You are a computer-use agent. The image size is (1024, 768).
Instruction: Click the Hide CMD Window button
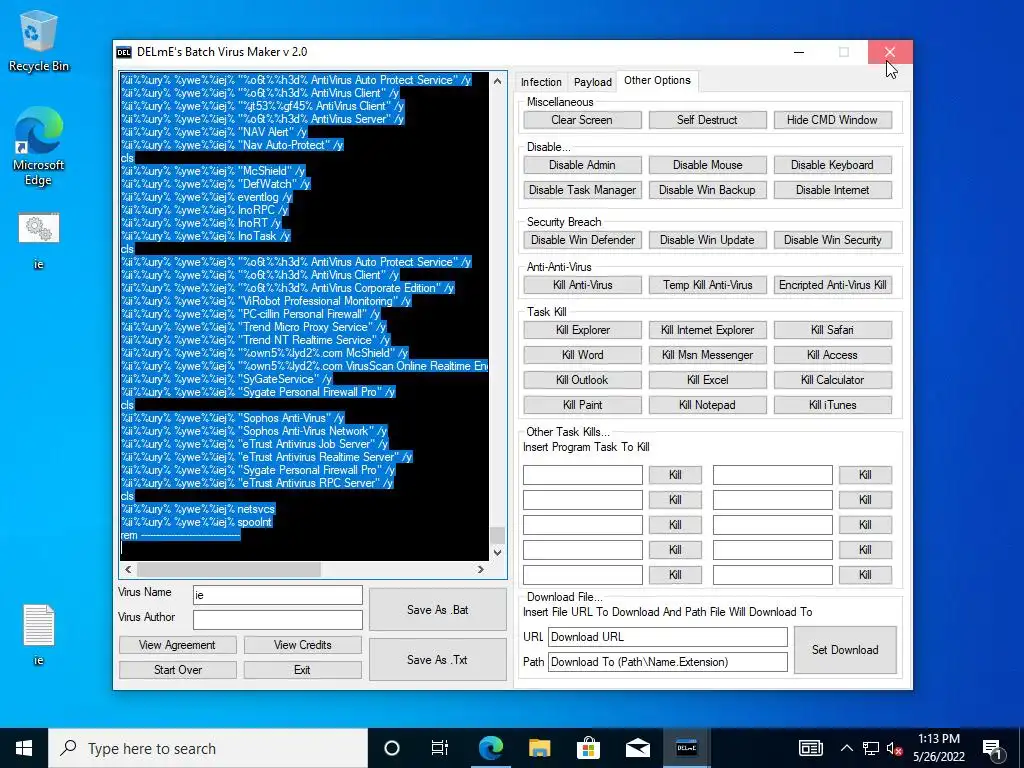point(832,120)
